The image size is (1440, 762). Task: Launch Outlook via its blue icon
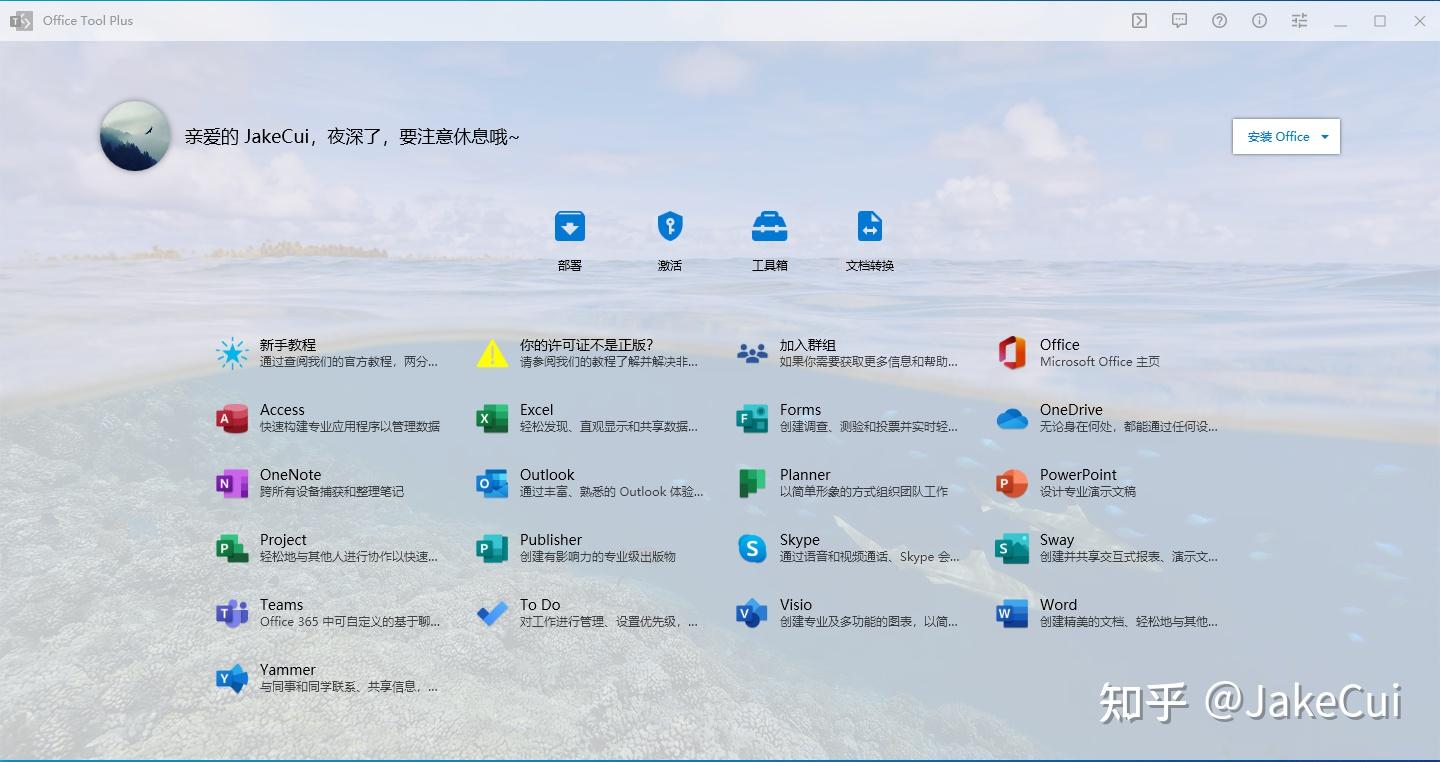click(x=492, y=483)
